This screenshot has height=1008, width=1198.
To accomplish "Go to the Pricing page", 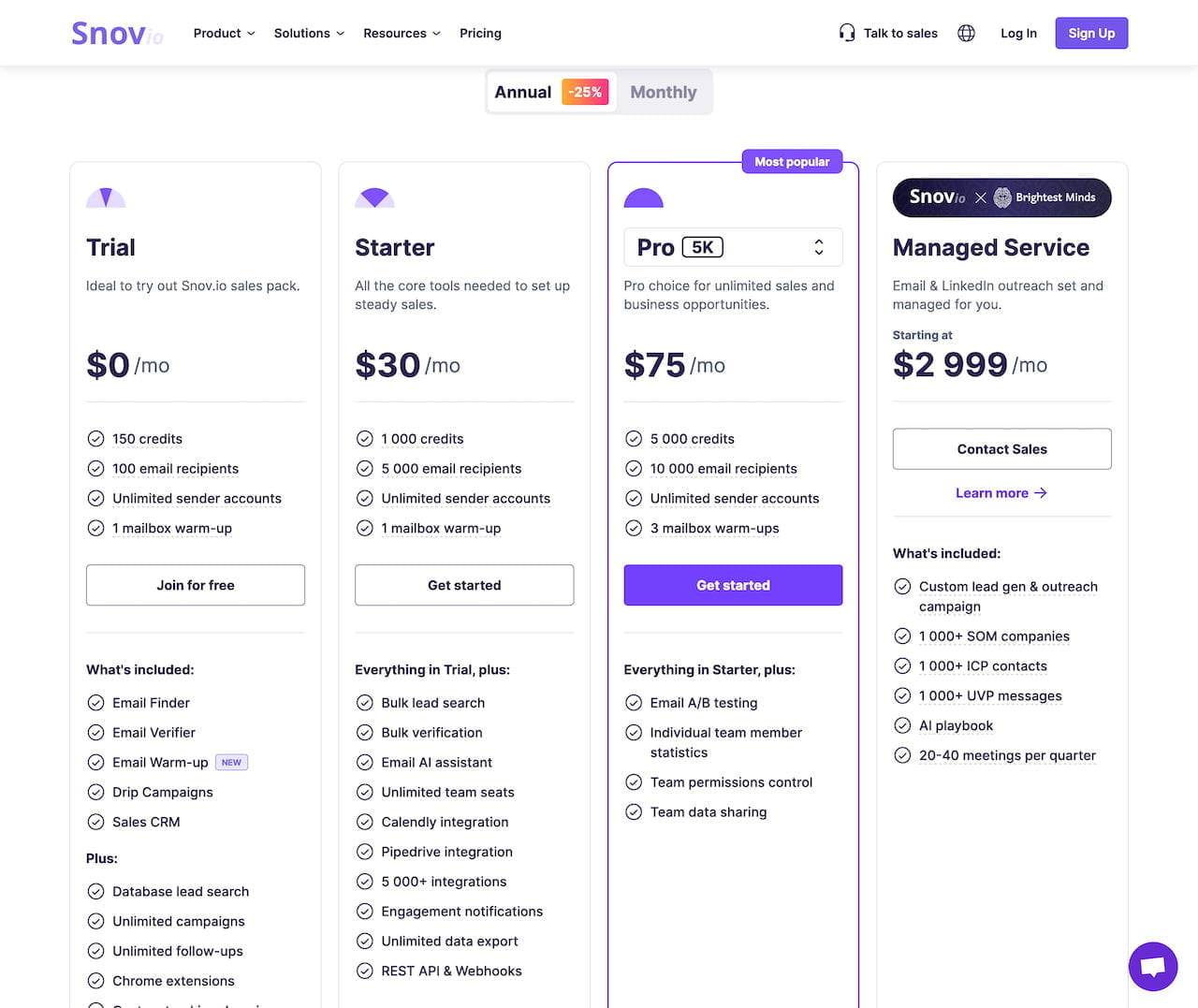I will point(480,34).
